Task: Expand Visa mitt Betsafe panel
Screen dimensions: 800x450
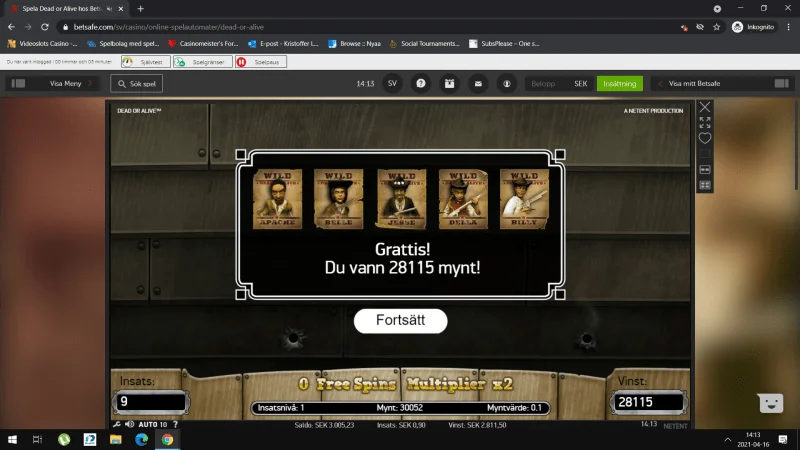Action: tap(689, 84)
